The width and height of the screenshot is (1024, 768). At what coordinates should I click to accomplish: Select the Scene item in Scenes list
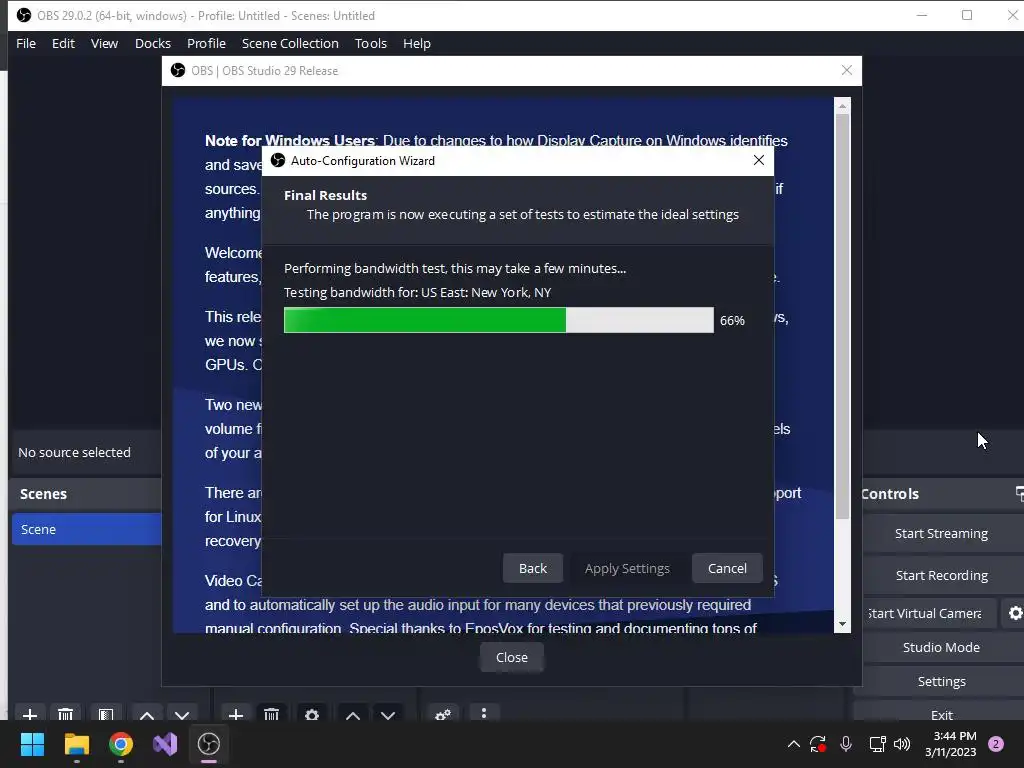pyautogui.click(x=86, y=529)
